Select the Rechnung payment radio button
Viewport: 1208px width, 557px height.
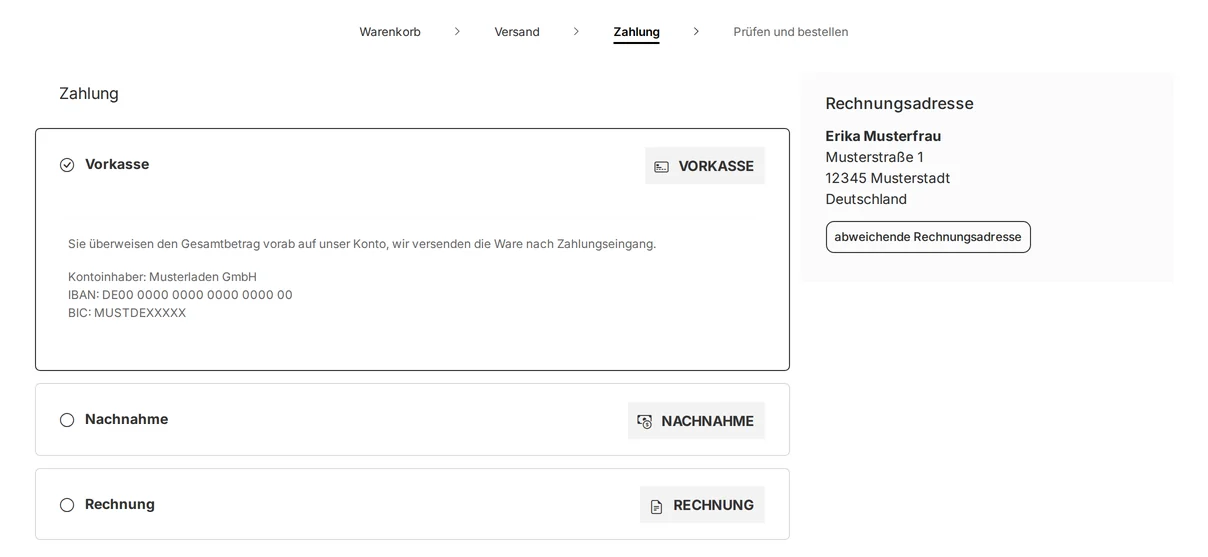[x=67, y=505]
